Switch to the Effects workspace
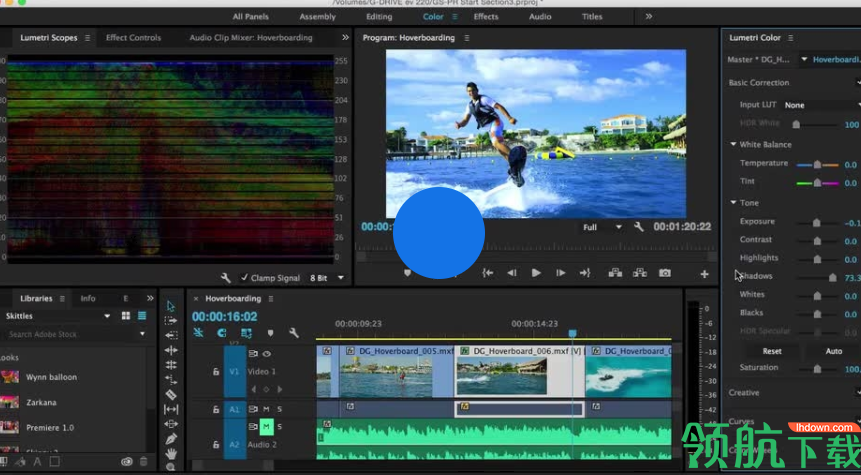861x475 pixels. pos(486,16)
